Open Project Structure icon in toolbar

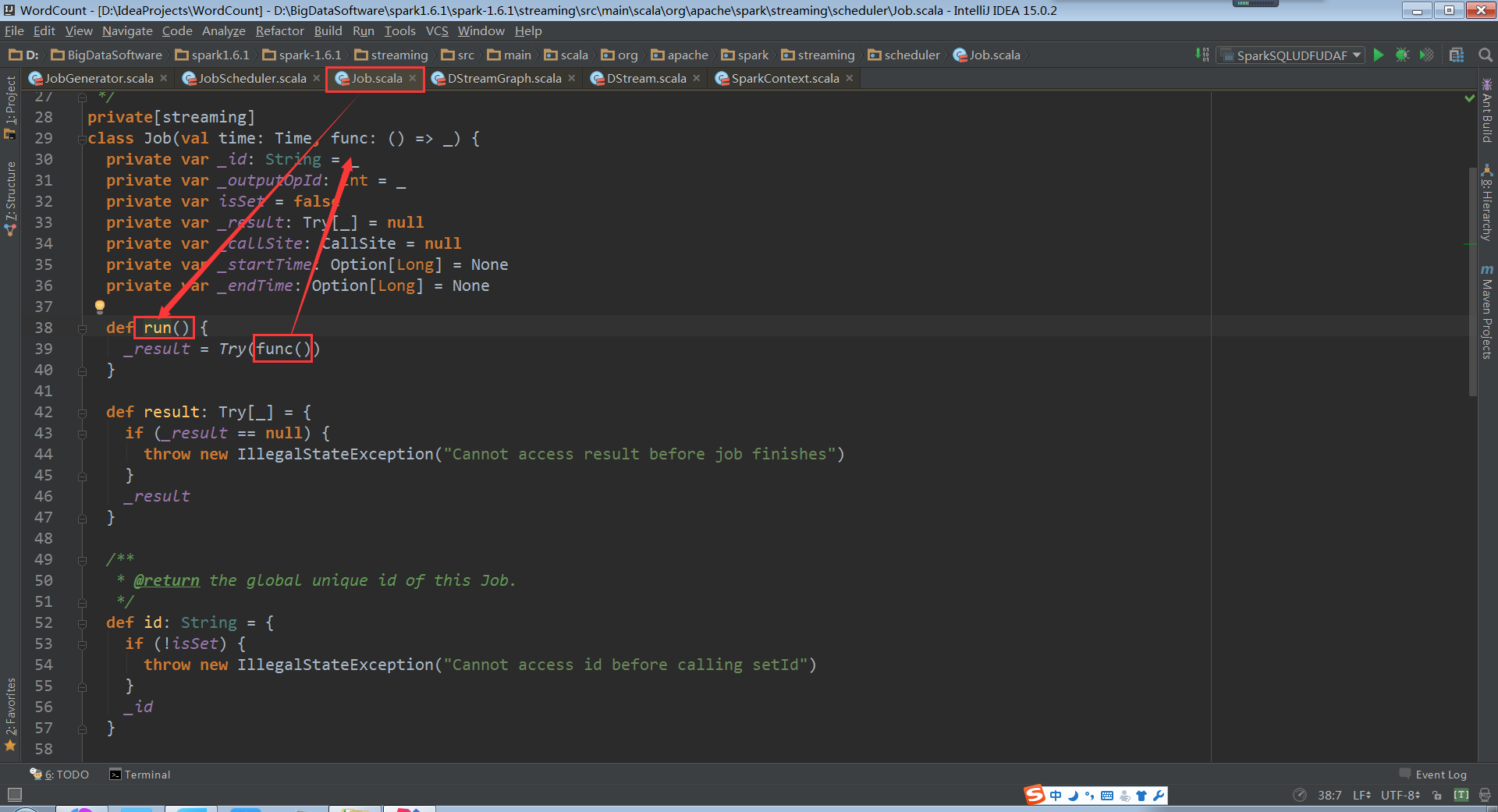tap(1456, 55)
